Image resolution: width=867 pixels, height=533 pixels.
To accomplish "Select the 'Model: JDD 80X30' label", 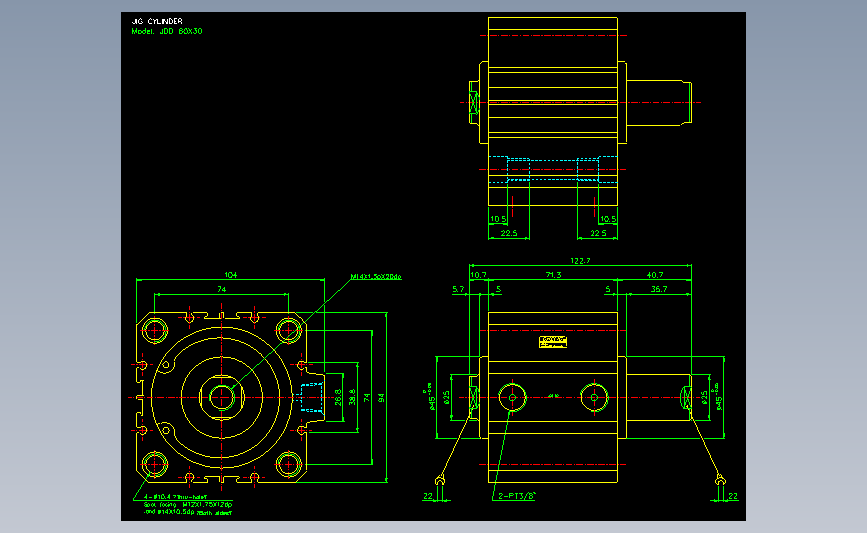I will pos(167,32).
